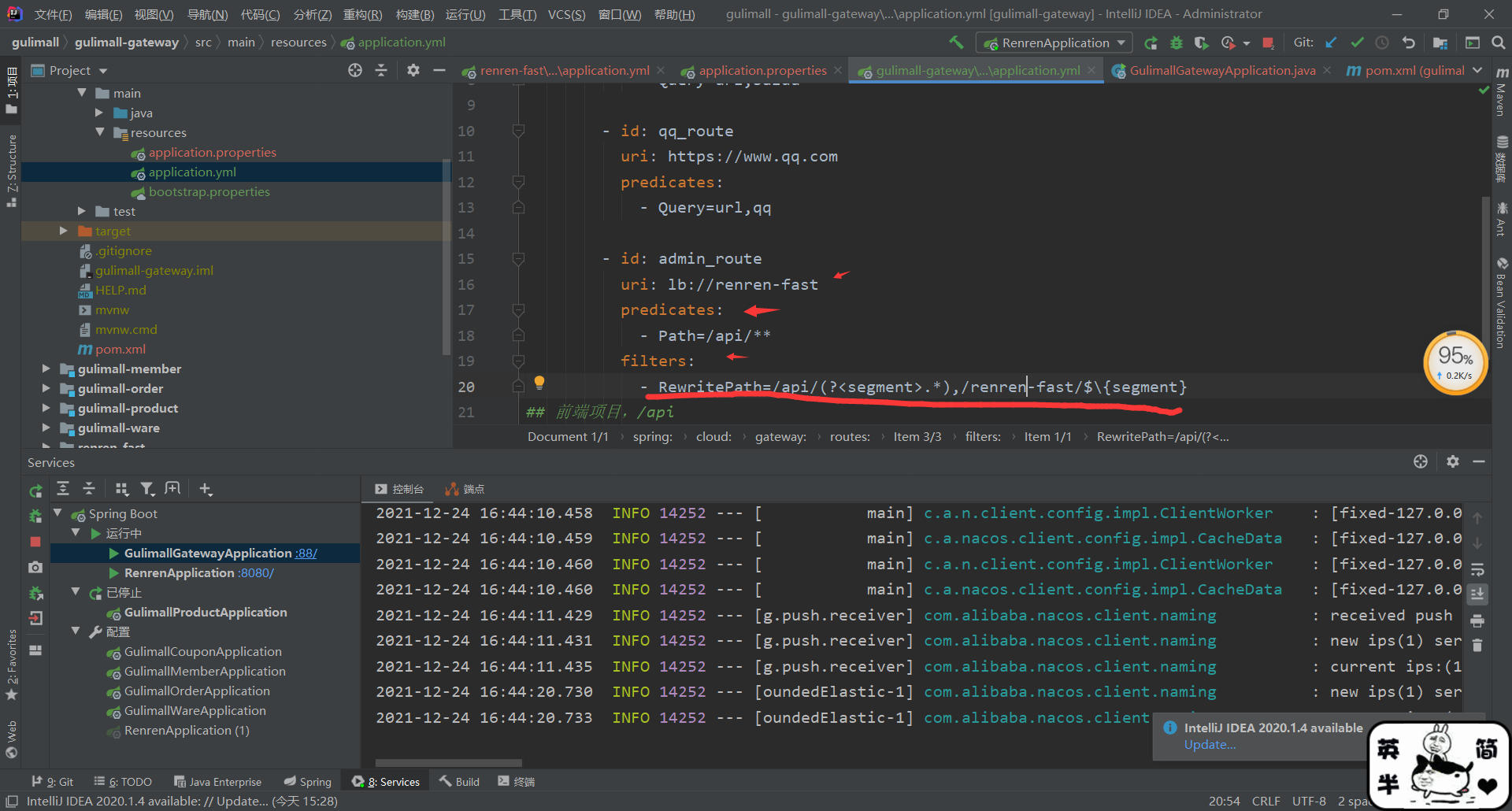Click the Update... link in the notification

(x=1210, y=745)
